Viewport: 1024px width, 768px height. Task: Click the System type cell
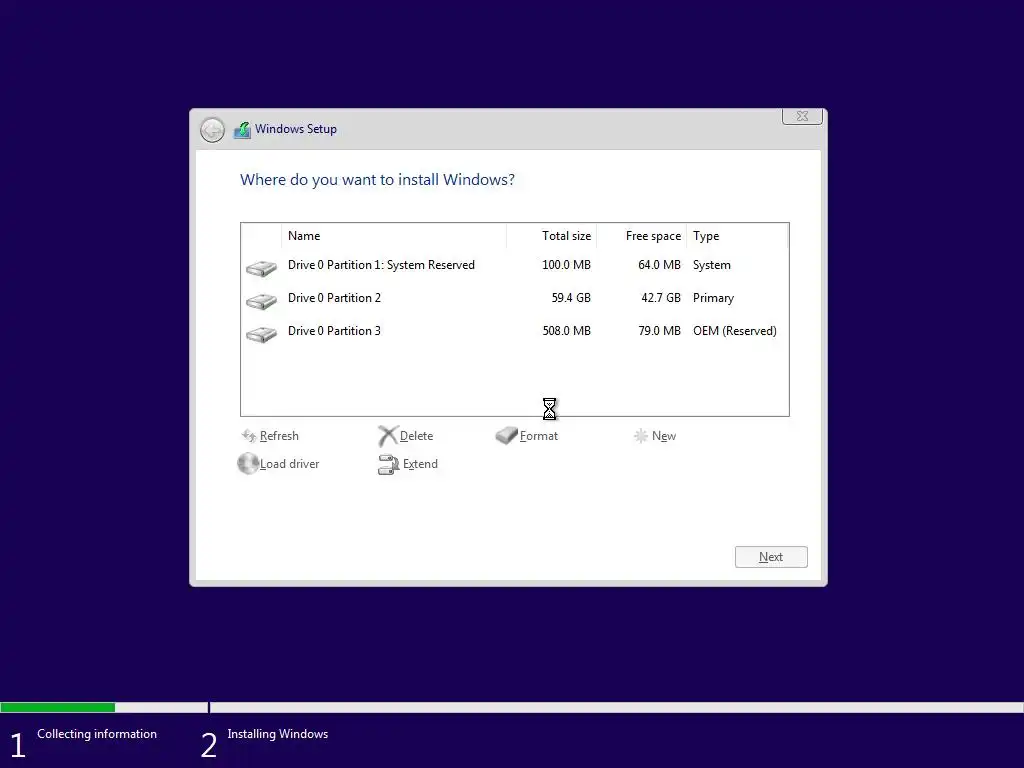tap(712, 265)
